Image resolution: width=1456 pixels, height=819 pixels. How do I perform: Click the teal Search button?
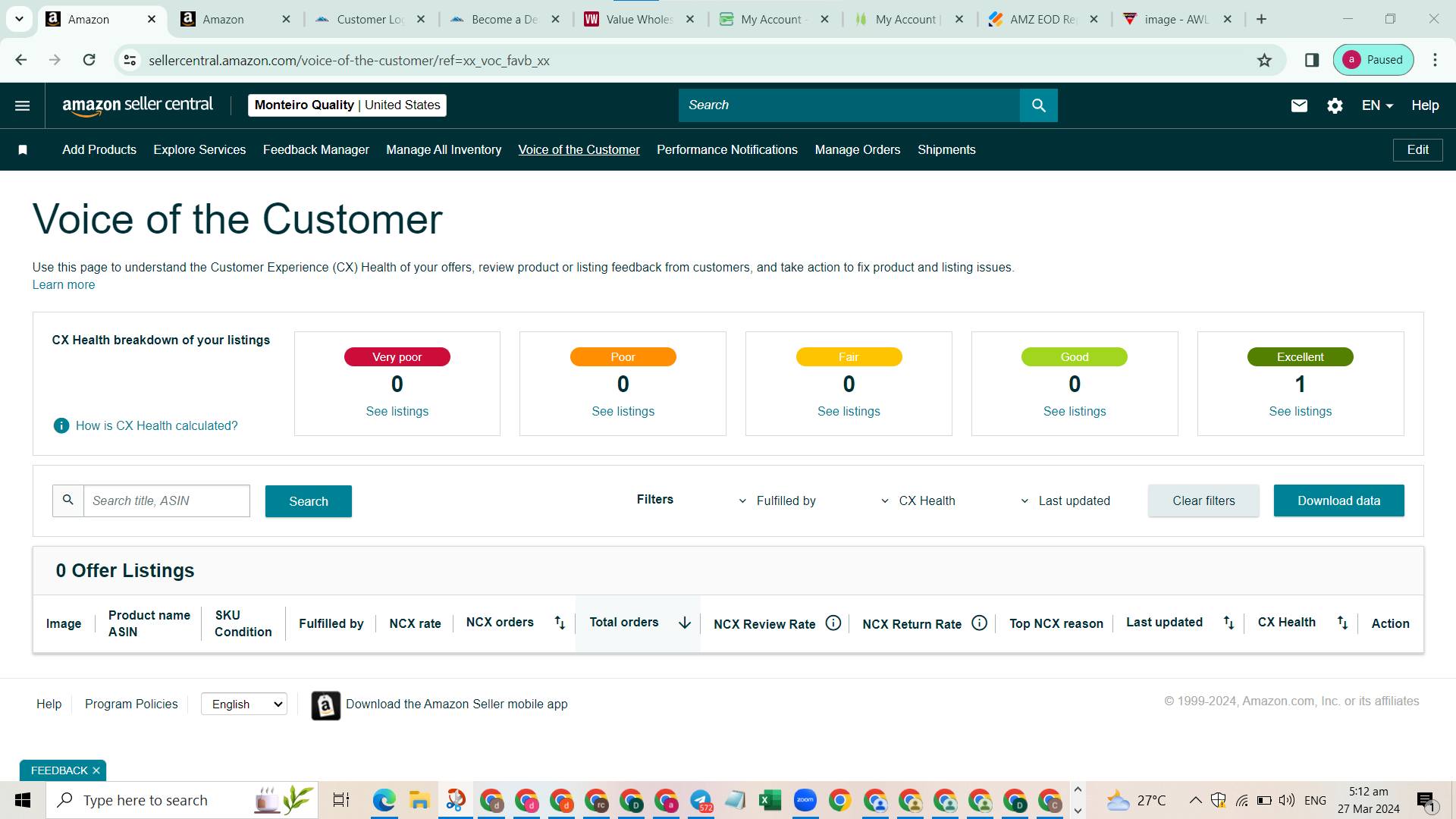point(309,501)
